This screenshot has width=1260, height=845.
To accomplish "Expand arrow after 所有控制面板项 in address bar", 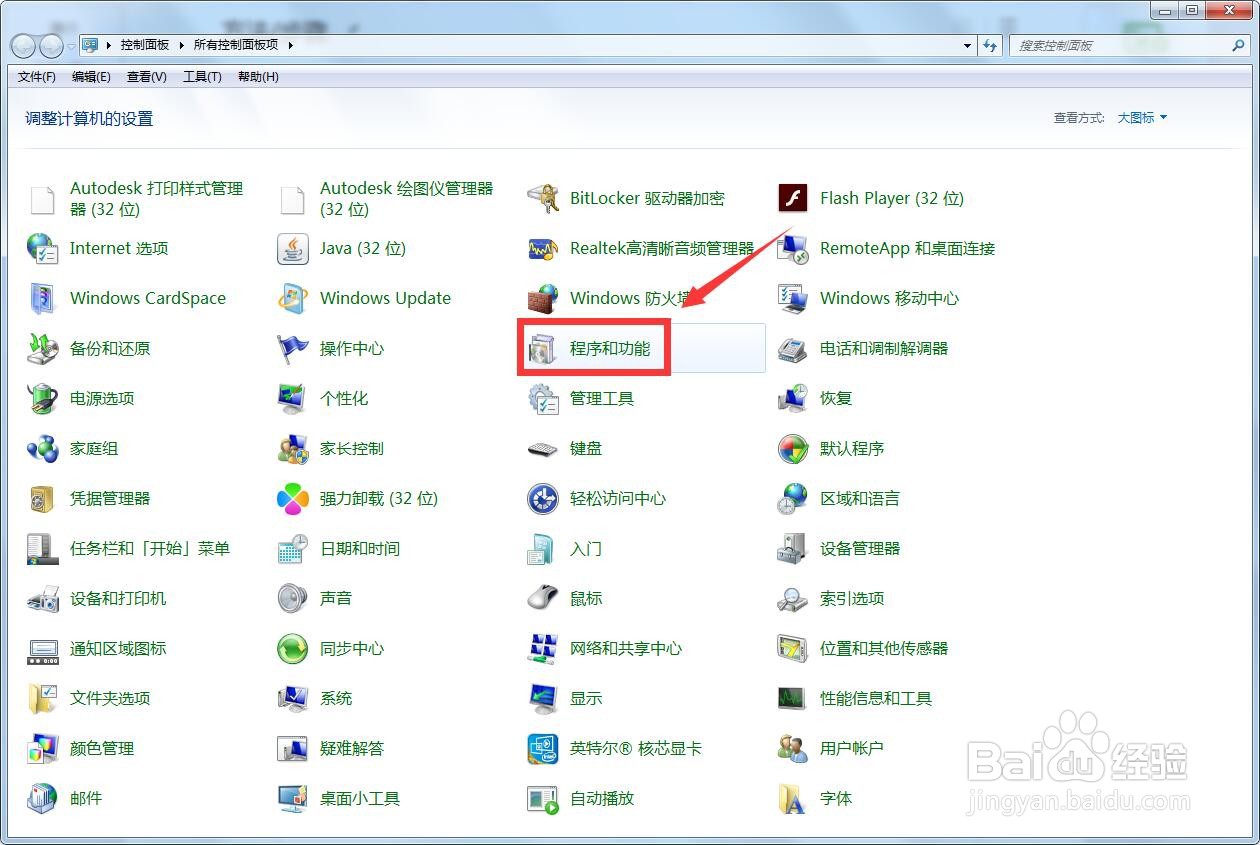I will (290, 45).
